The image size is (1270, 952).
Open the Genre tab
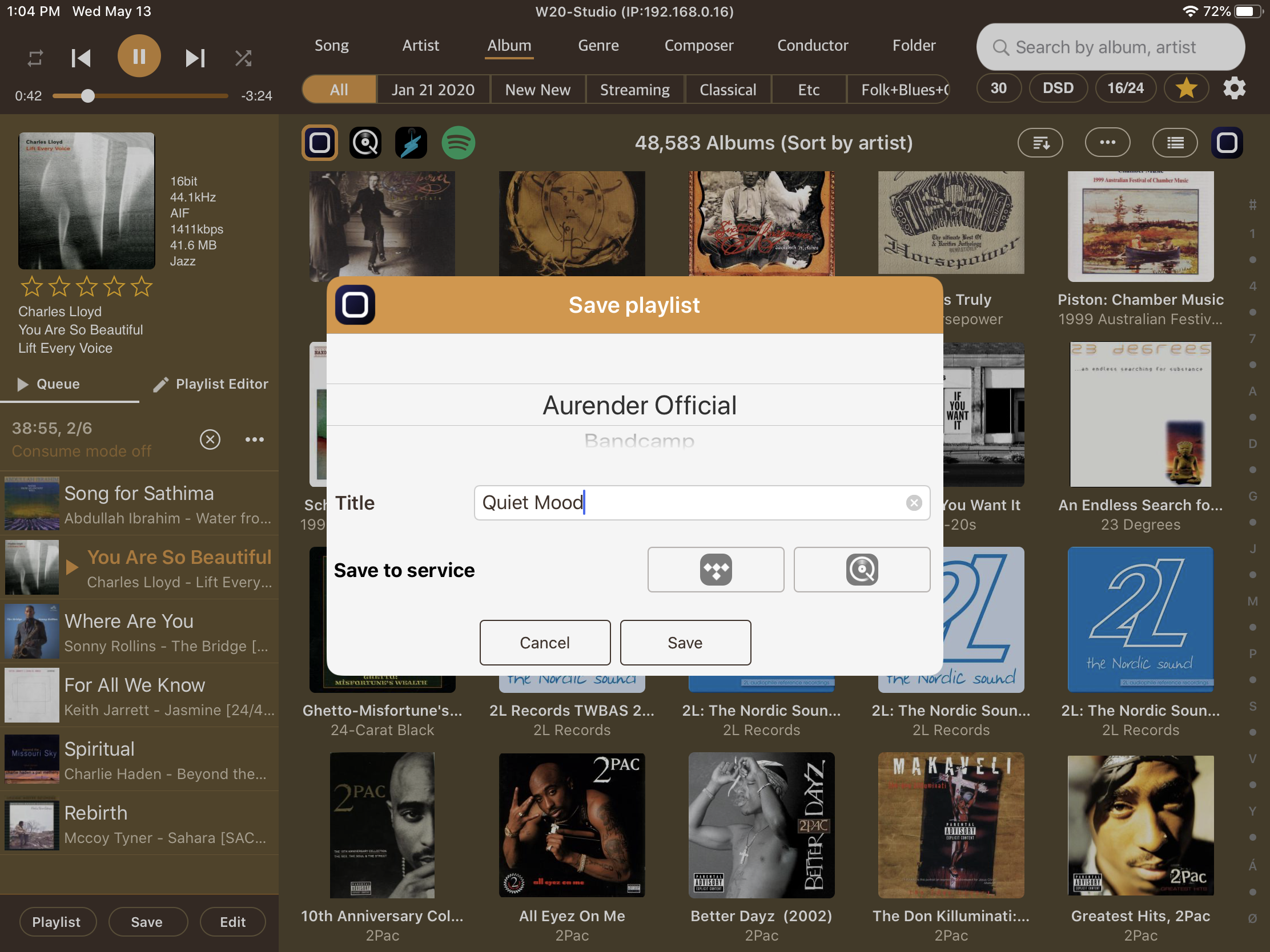click(x=598, y=45)
